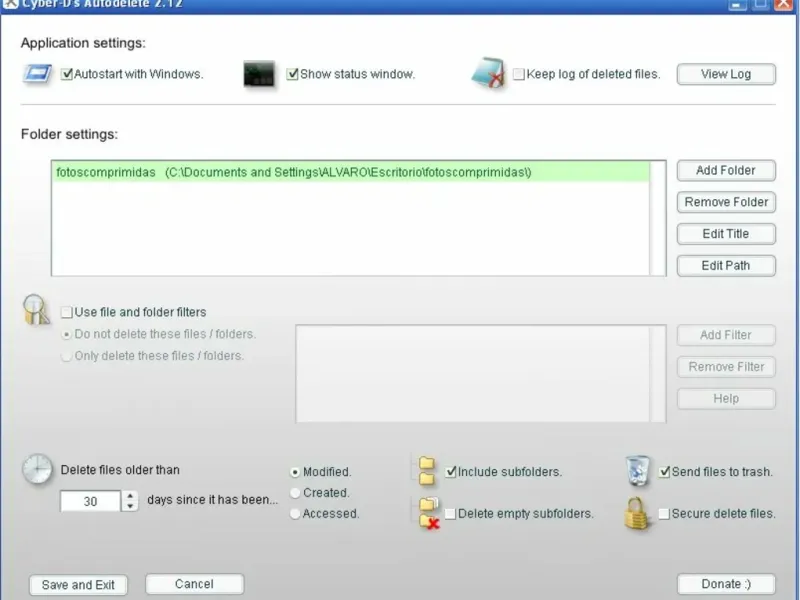Screen dimensions: 800x600
Task: Increase days value with the up arrow
Action: [x=130, y=495]
